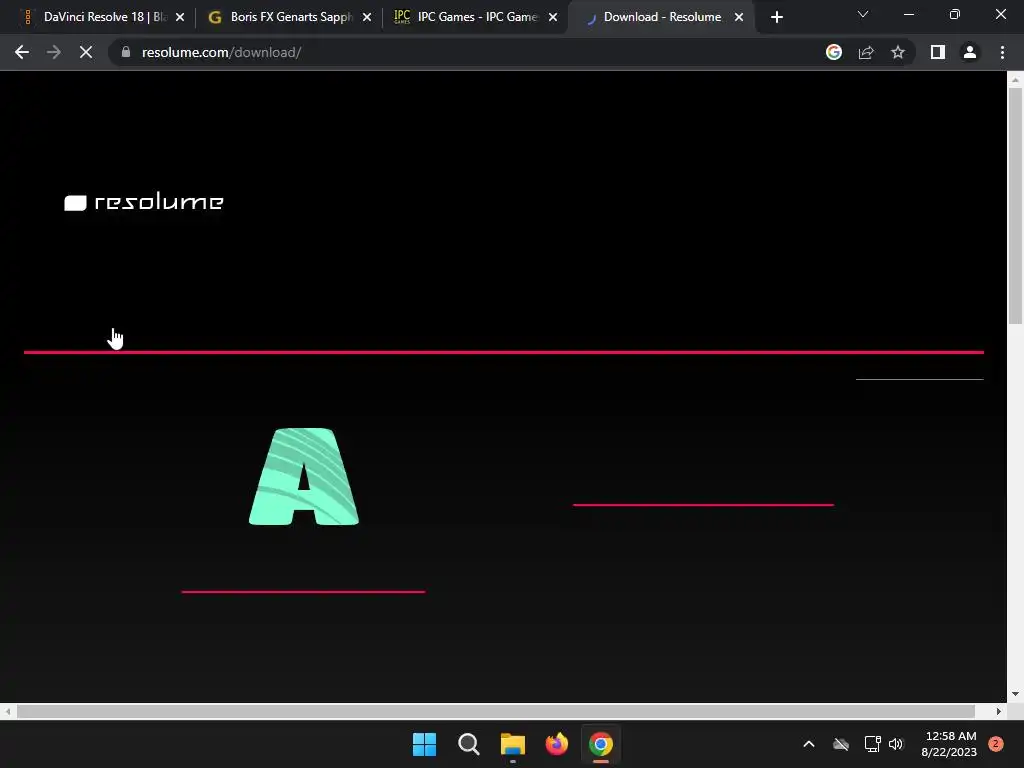Click the vertical scrollbar thumb
The image size is (1024, 768).
click(1015, 206)
